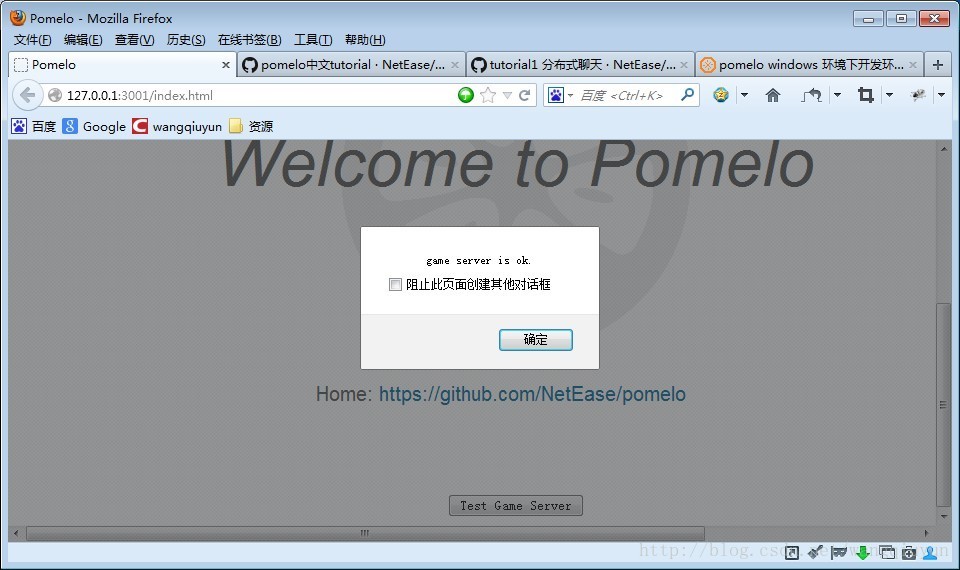
Task: Open the 编辑(E) menu
Action: click(83, 40)
